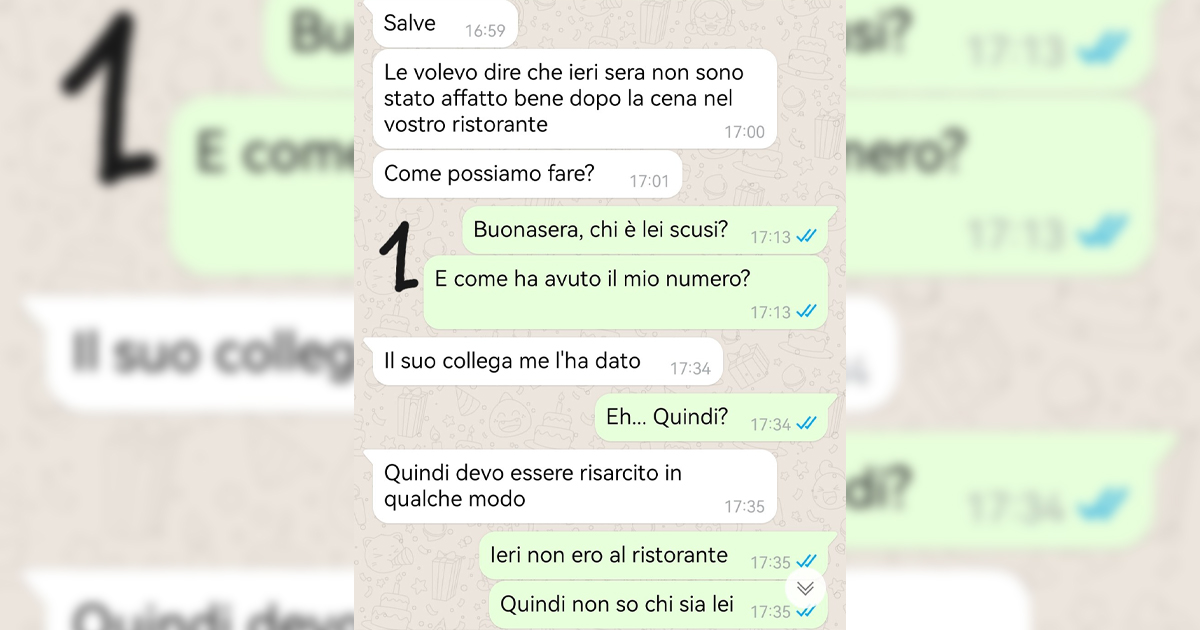Click the 17:01 timestamp on 'Come possiamo fare?'

[x=649, y=181]
